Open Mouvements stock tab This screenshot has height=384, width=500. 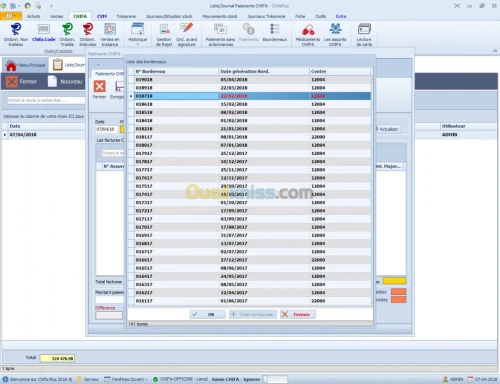click(x=220, y=16)
